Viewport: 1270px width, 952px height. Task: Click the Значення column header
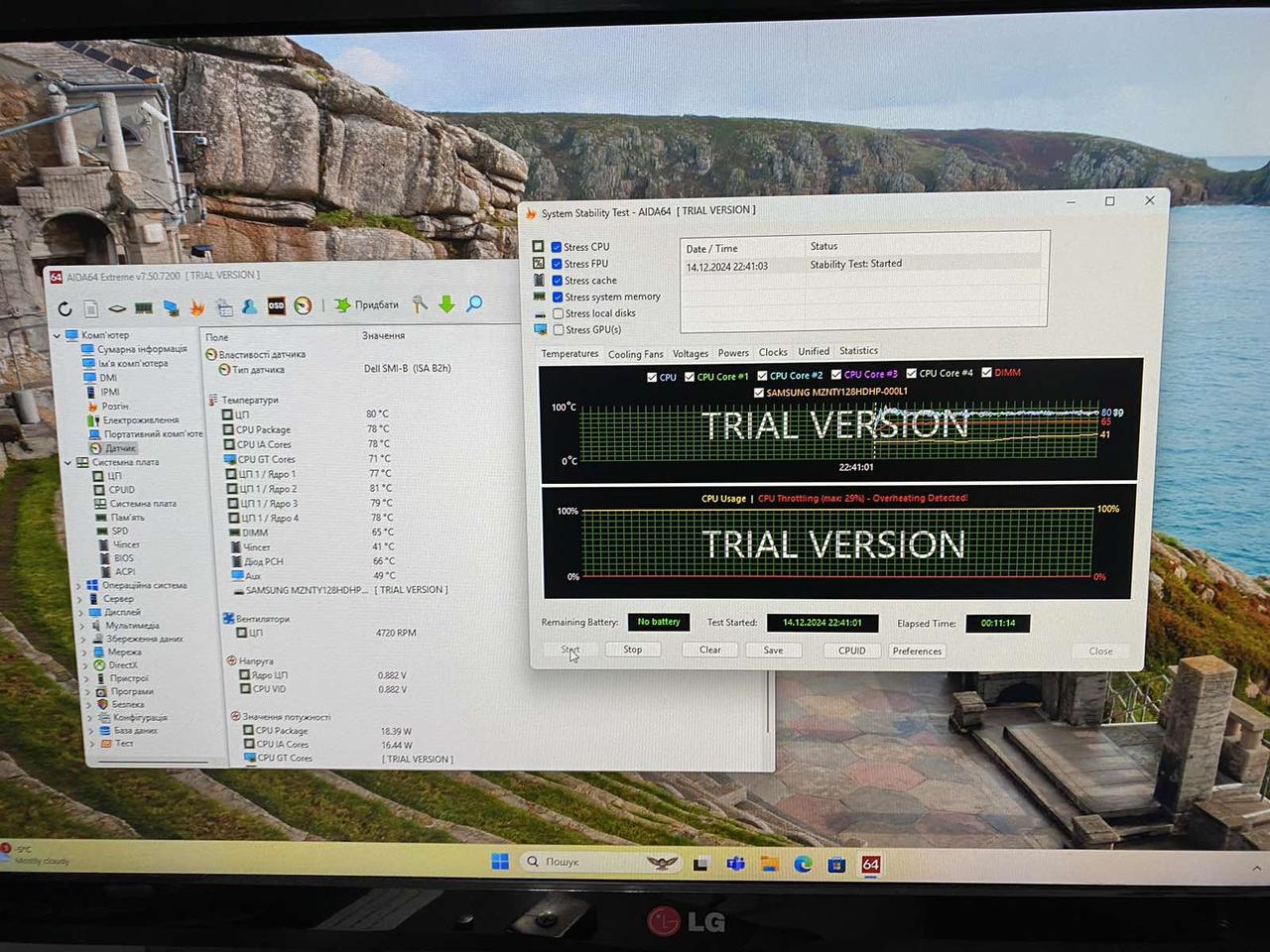(x=384, y=335)
